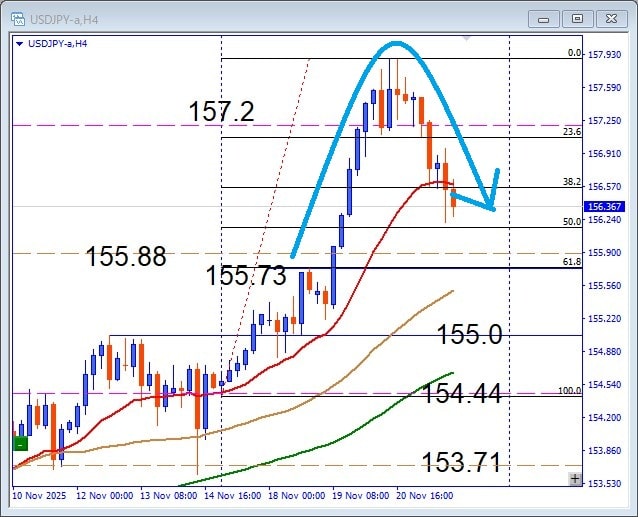Restore the USDJPY-a,H4 chart window size
The width and height of the screenshot is (638, 517).
point(576,17)
